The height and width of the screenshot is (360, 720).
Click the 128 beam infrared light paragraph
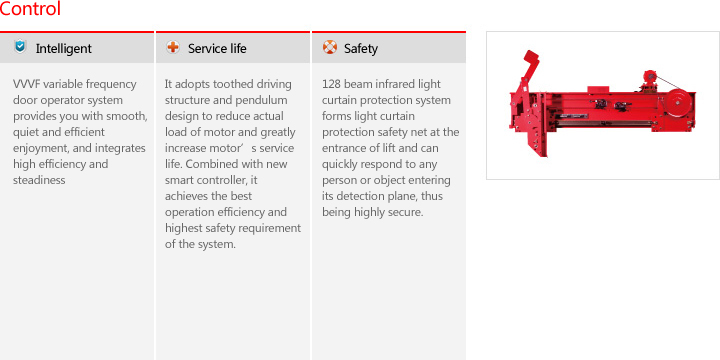point(390,148)
